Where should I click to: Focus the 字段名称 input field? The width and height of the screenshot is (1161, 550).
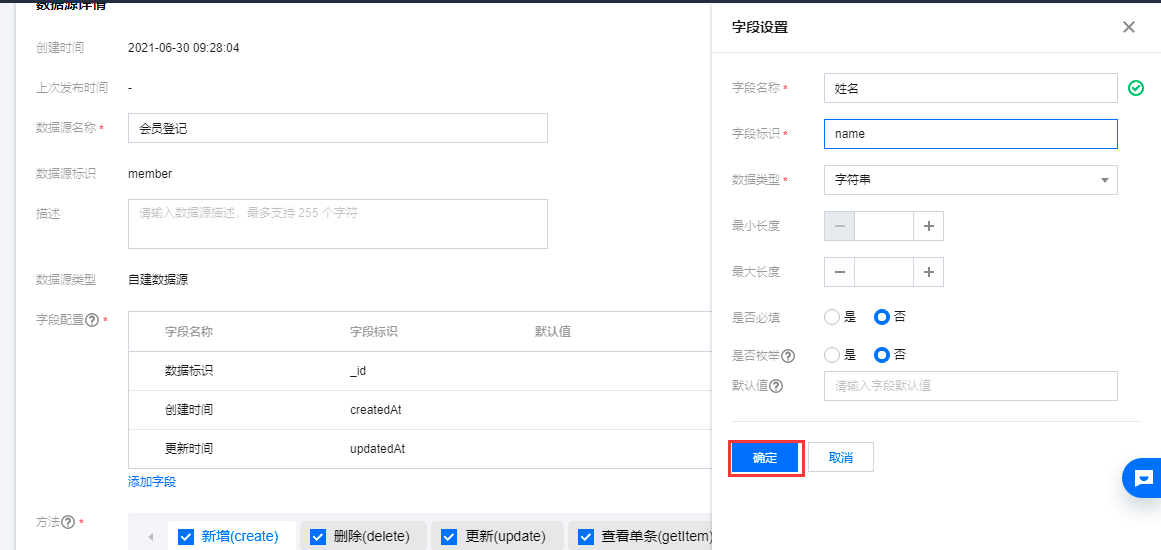pyautogui.click(x=971, y=88)
